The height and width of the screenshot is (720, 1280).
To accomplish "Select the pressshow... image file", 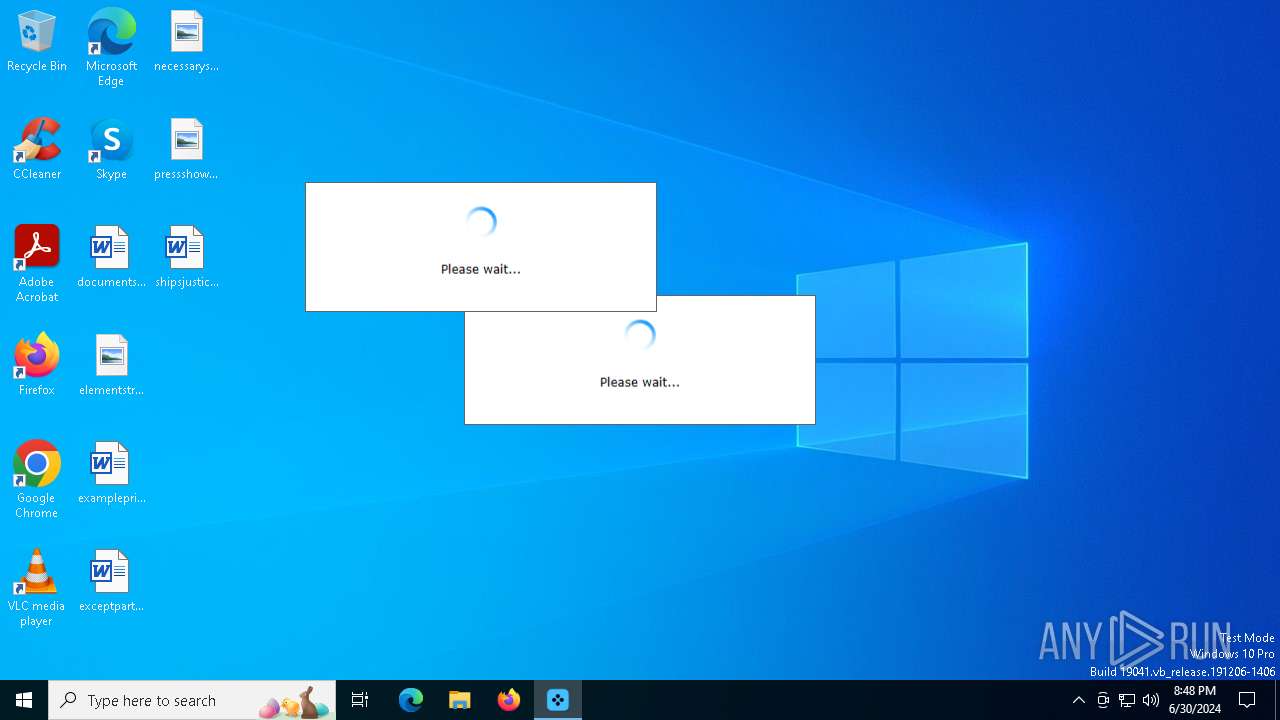I will [x=186, y=150].
